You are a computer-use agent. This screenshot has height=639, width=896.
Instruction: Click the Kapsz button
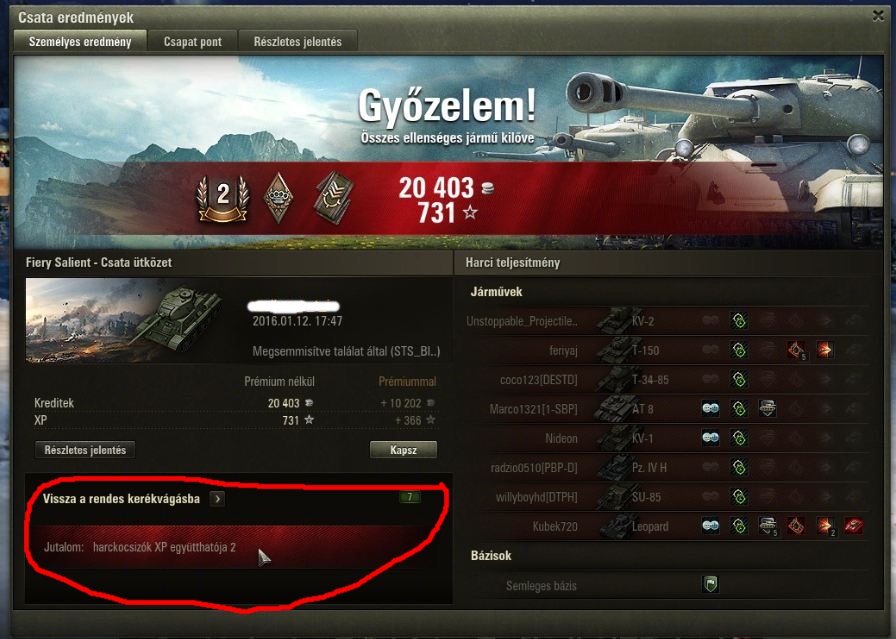403,450
